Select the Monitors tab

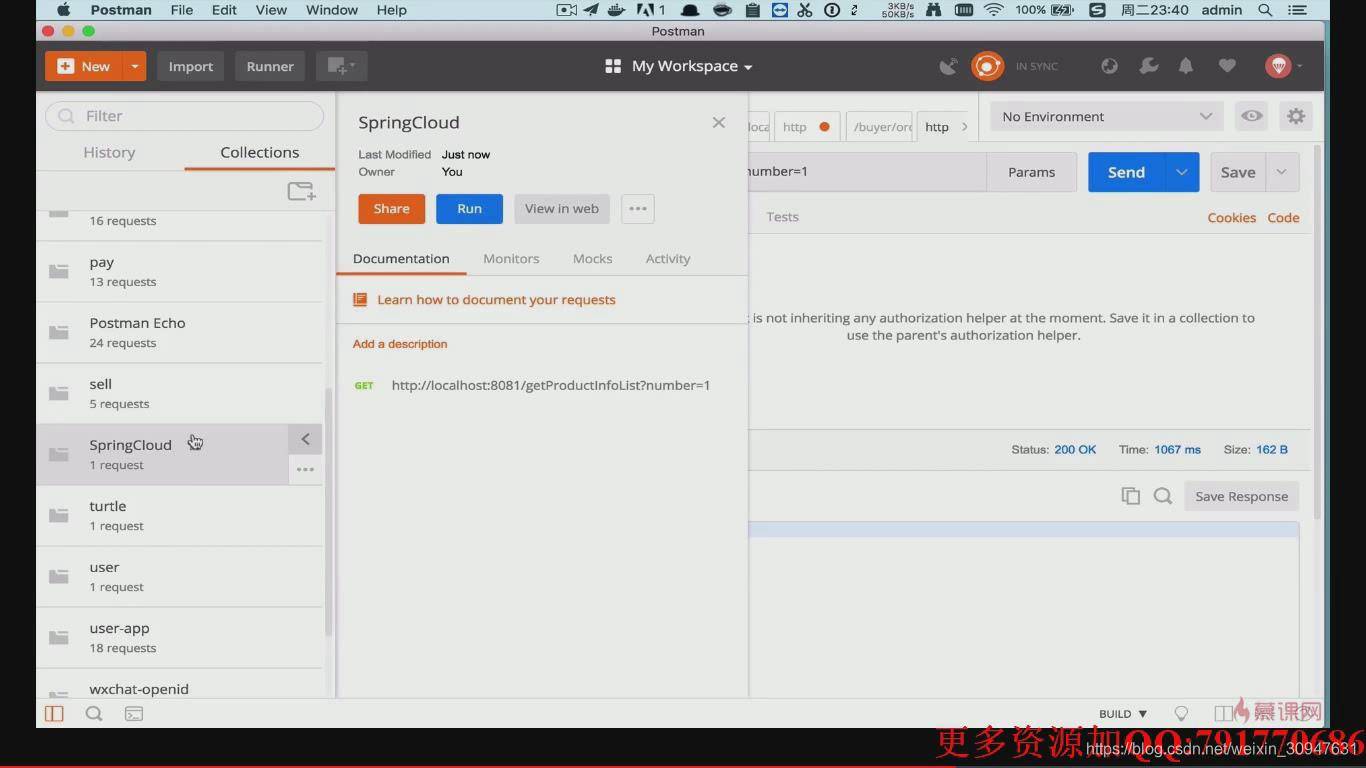click(511, 258)
